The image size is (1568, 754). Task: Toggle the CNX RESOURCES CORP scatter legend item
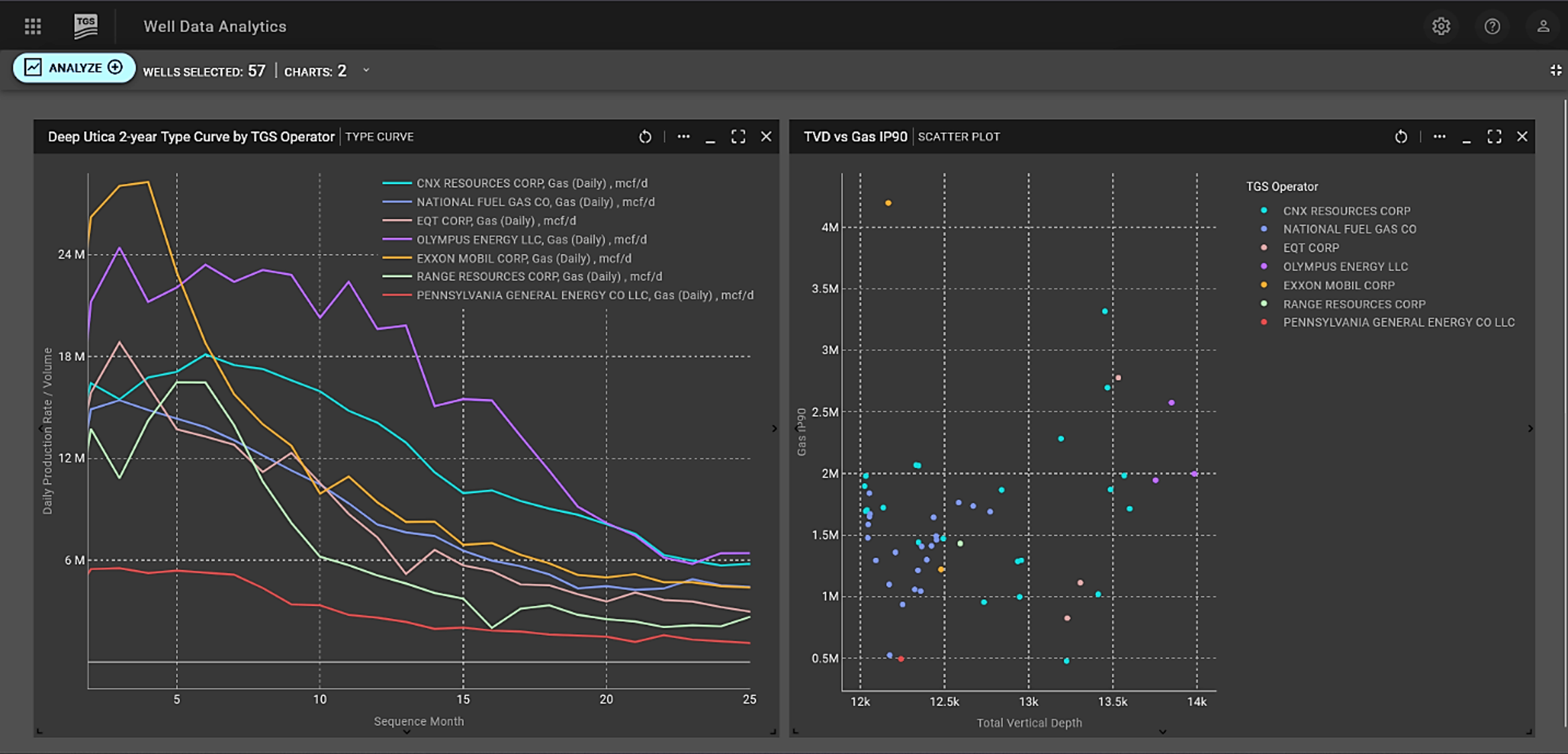1346,210
